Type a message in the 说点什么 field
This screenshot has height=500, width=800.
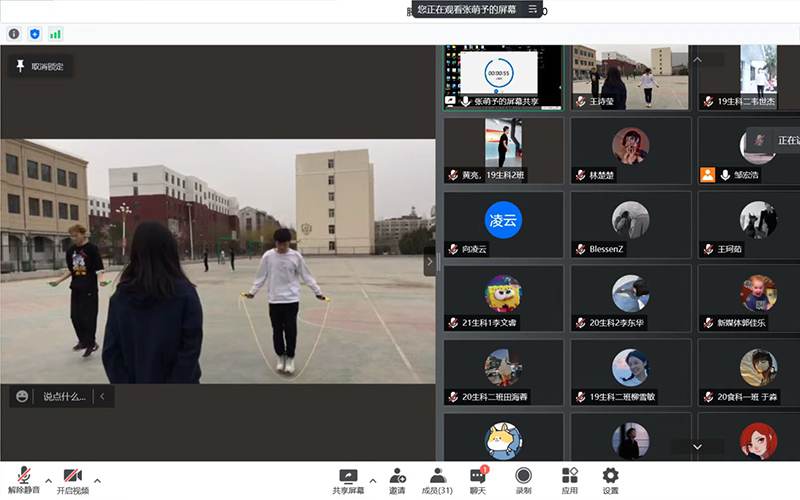tap(64, 396)
